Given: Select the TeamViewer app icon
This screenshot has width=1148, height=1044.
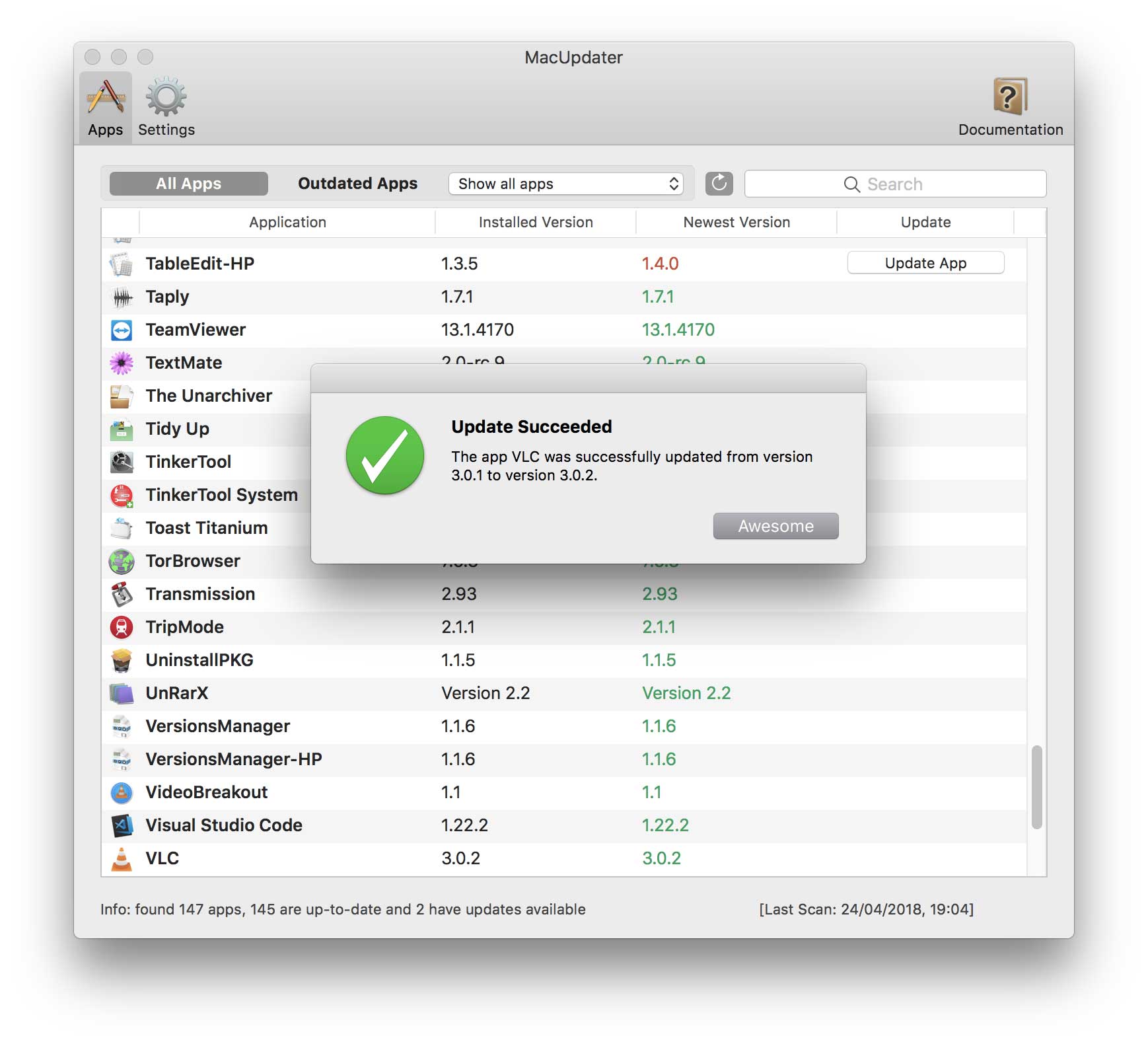Looking at the screenshot, I should (122, 330).
